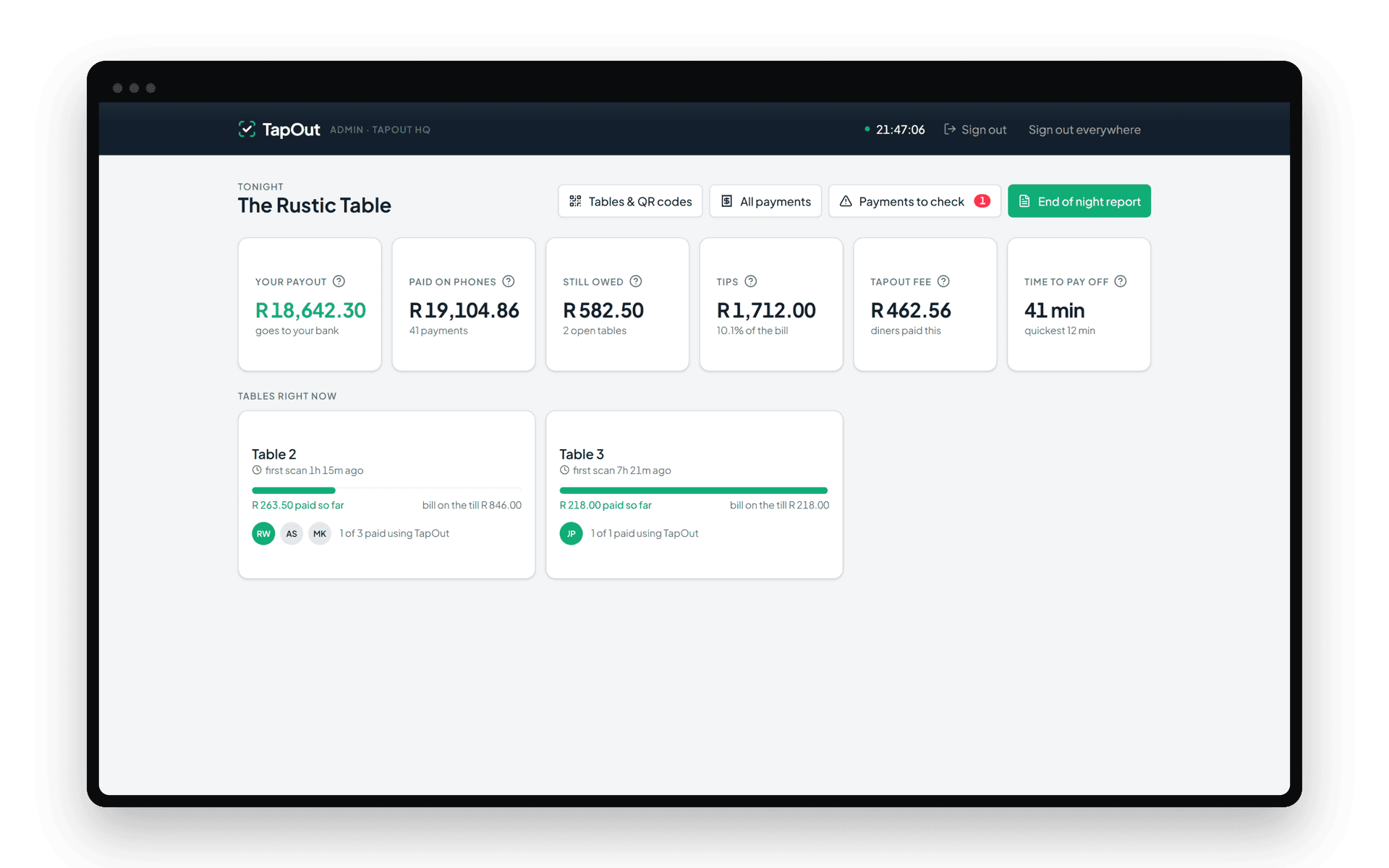Screen dimensions: 1389x868
Task: Click the R 19,104.86 paid amount
Action: tap(464, 310)
